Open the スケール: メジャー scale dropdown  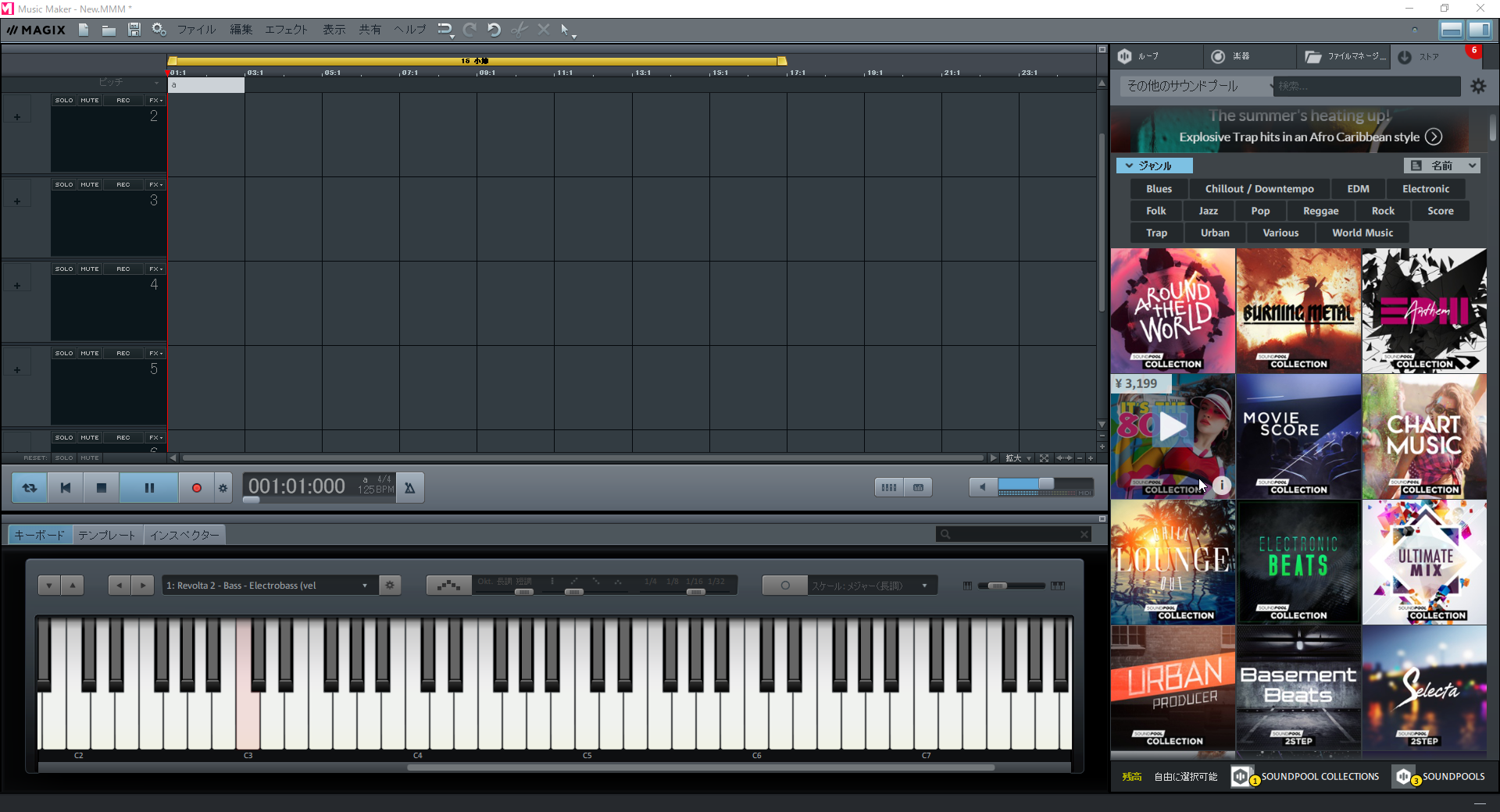(872, 586)
